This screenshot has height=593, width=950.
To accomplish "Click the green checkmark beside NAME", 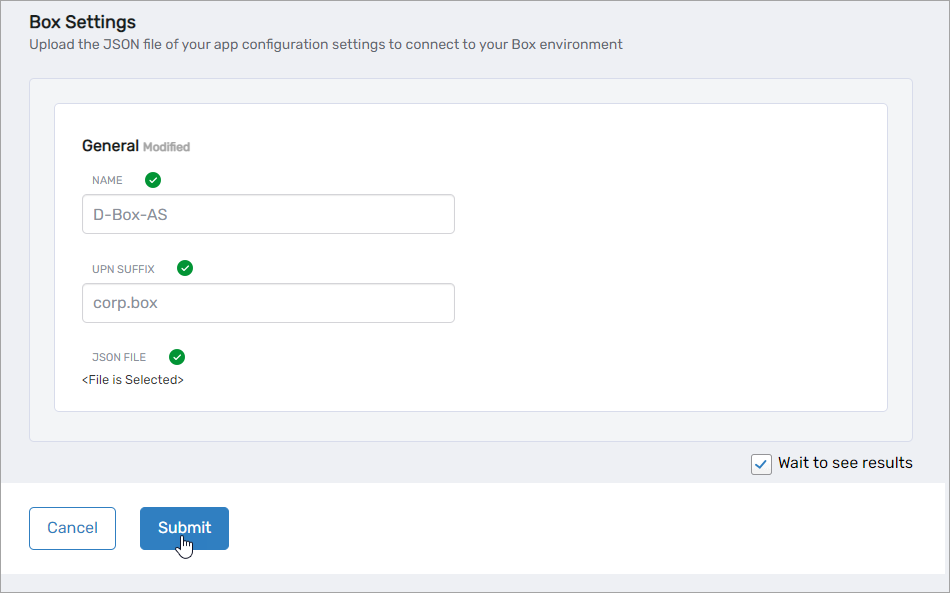I will tap(153, 180).
